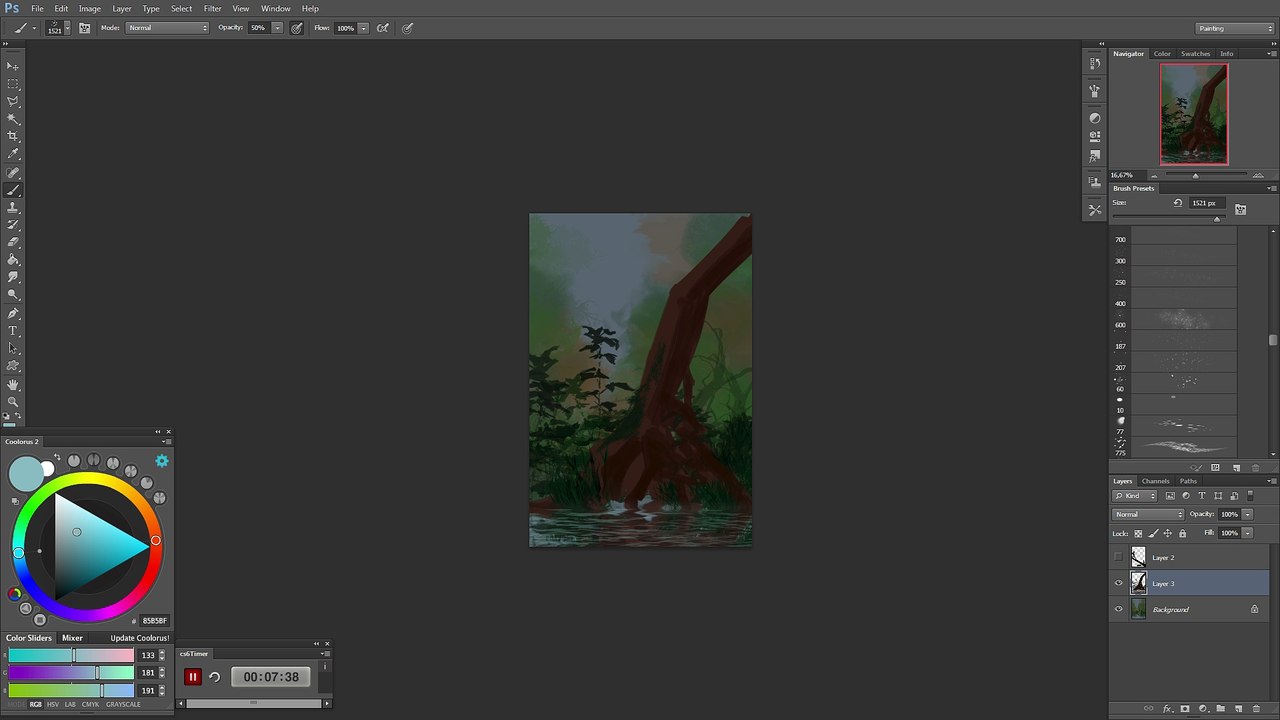Create a new layer in Layers panel
The width and height of the screenshot is (1280, 720).
click(x=1238, y=709)
